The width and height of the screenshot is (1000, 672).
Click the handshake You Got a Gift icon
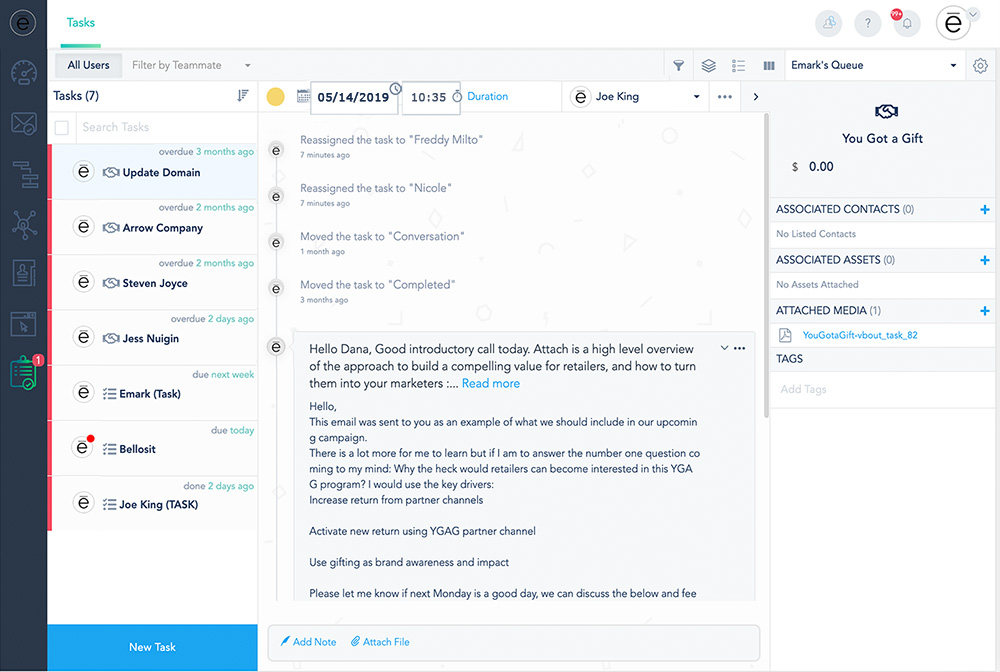(886, 112)
